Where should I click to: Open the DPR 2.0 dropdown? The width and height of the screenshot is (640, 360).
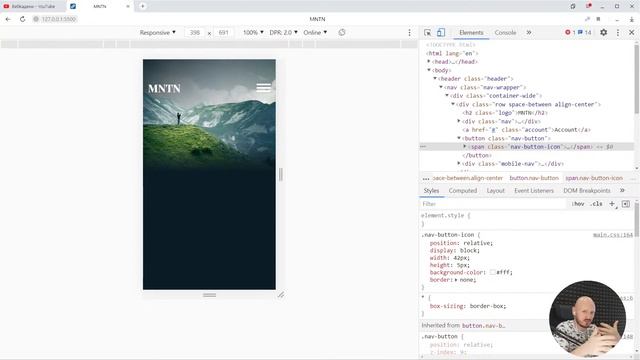[x=283, y=33]
